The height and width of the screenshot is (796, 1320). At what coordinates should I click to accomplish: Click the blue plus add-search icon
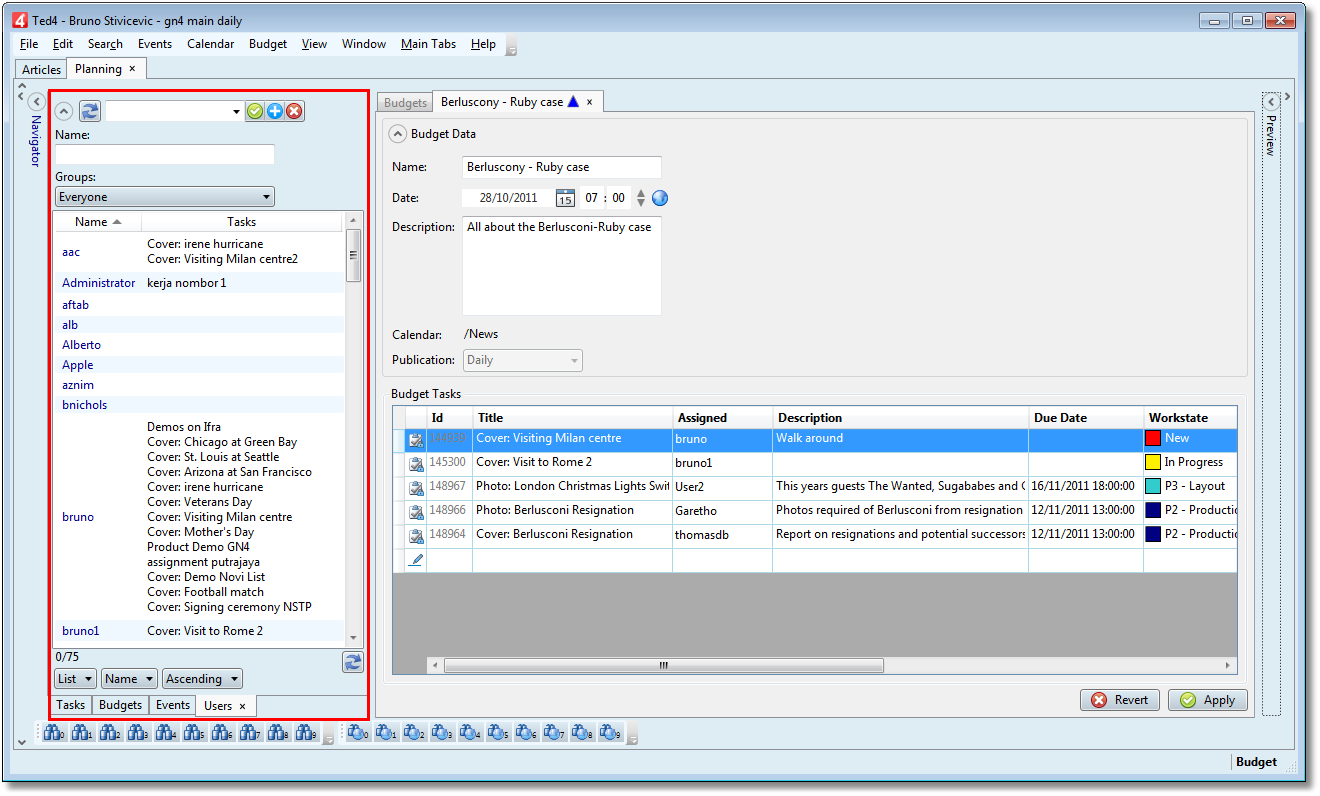pos(275,111)
